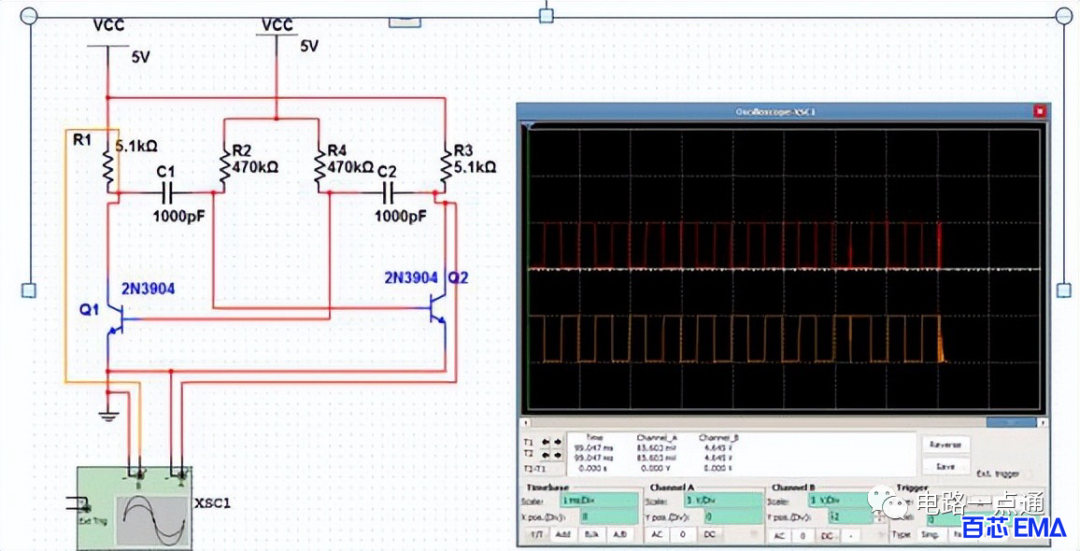Select transistor Q2 symbol
Image resolution: width=1080 pixels, height=551 pixels.
pos(438,309)
